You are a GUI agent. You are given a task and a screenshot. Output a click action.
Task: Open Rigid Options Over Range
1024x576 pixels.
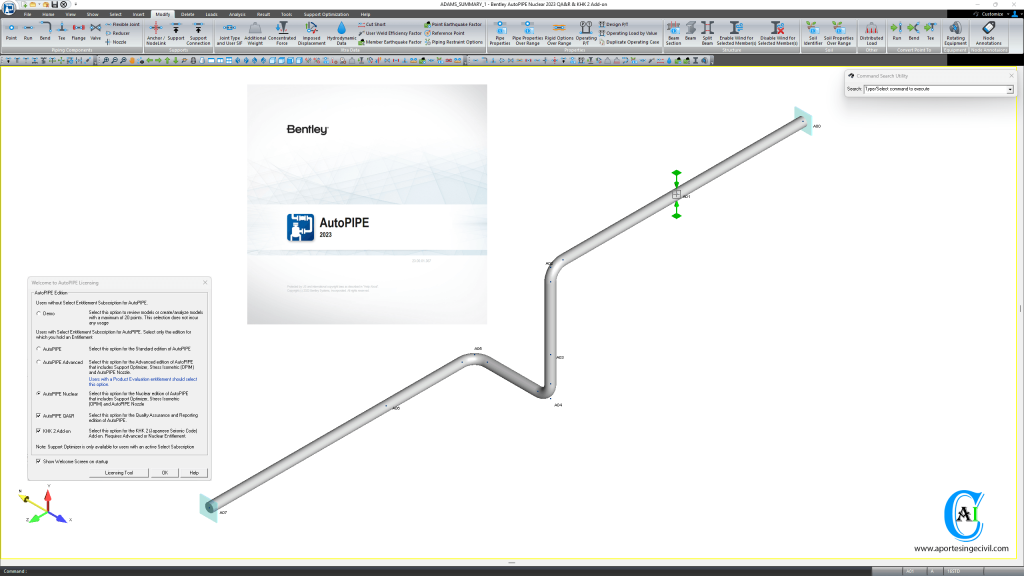click(559, 33)
